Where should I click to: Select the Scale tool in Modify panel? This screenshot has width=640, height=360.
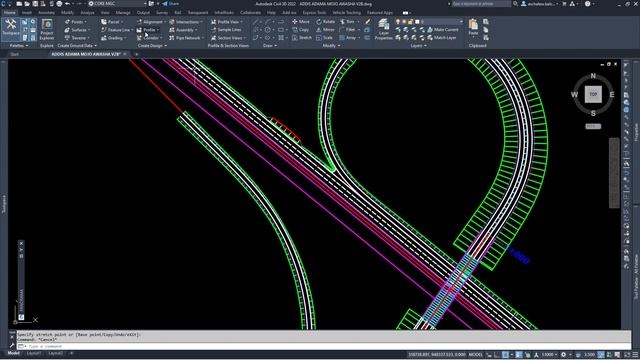[324, 38]
